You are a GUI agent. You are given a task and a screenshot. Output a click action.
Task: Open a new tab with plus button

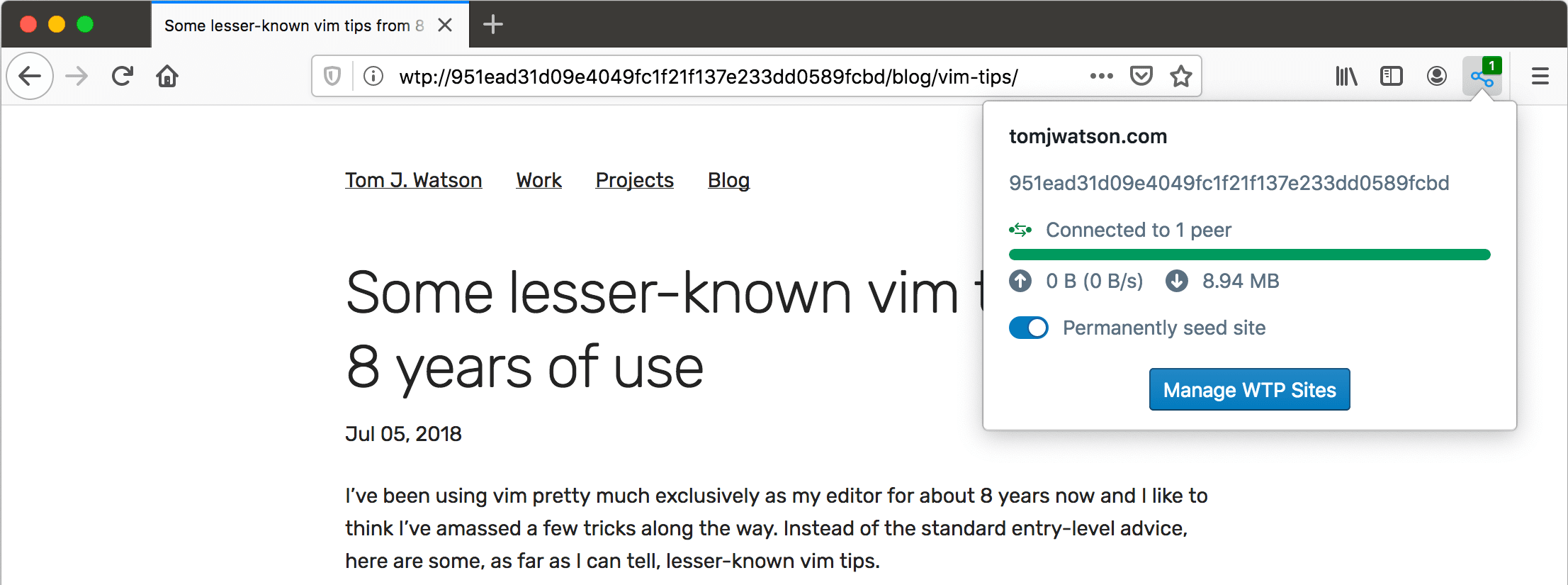pyautogui.click(x=493, y=25)
